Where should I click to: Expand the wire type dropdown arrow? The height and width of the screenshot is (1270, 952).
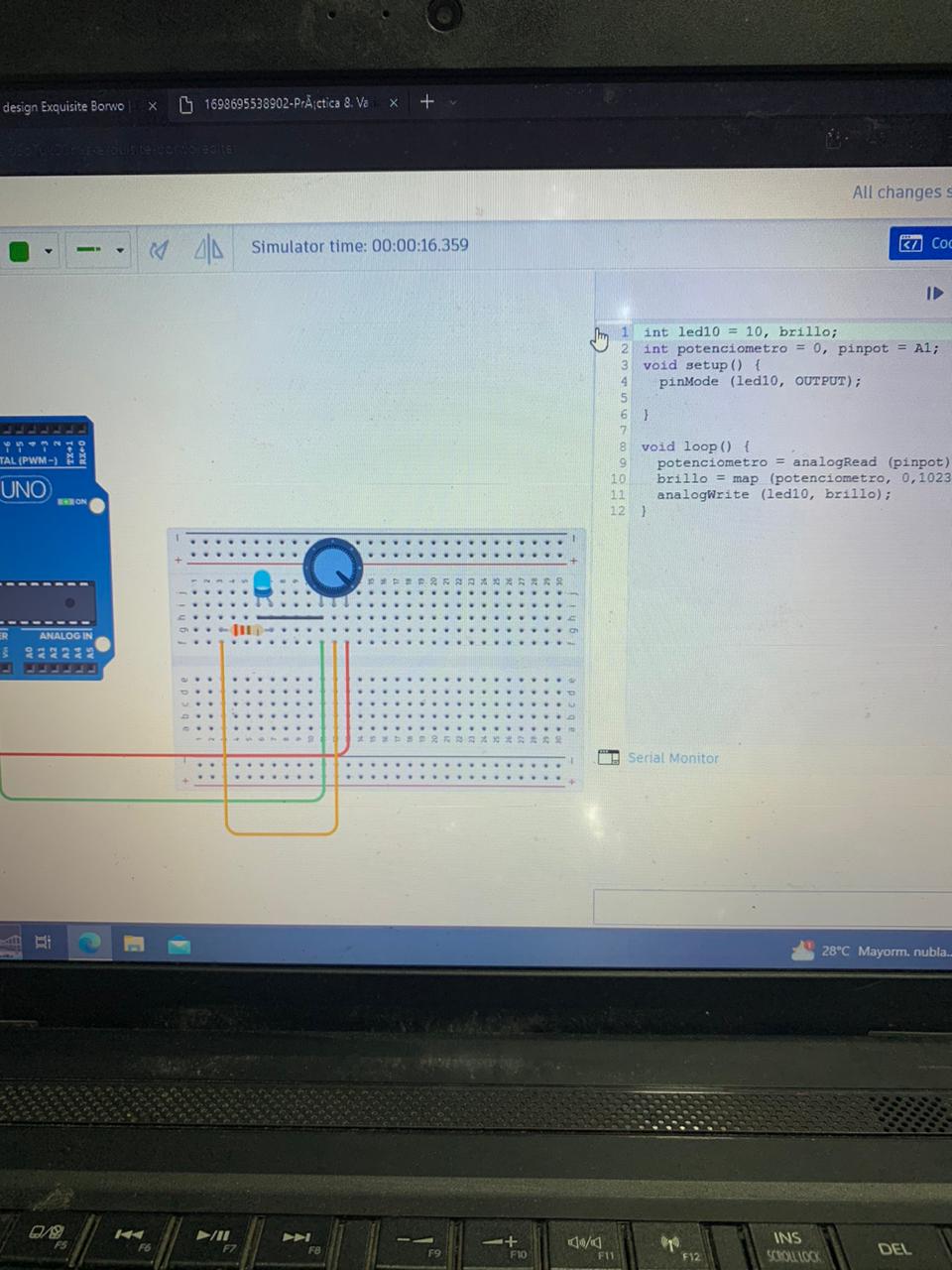click(120, 250)
